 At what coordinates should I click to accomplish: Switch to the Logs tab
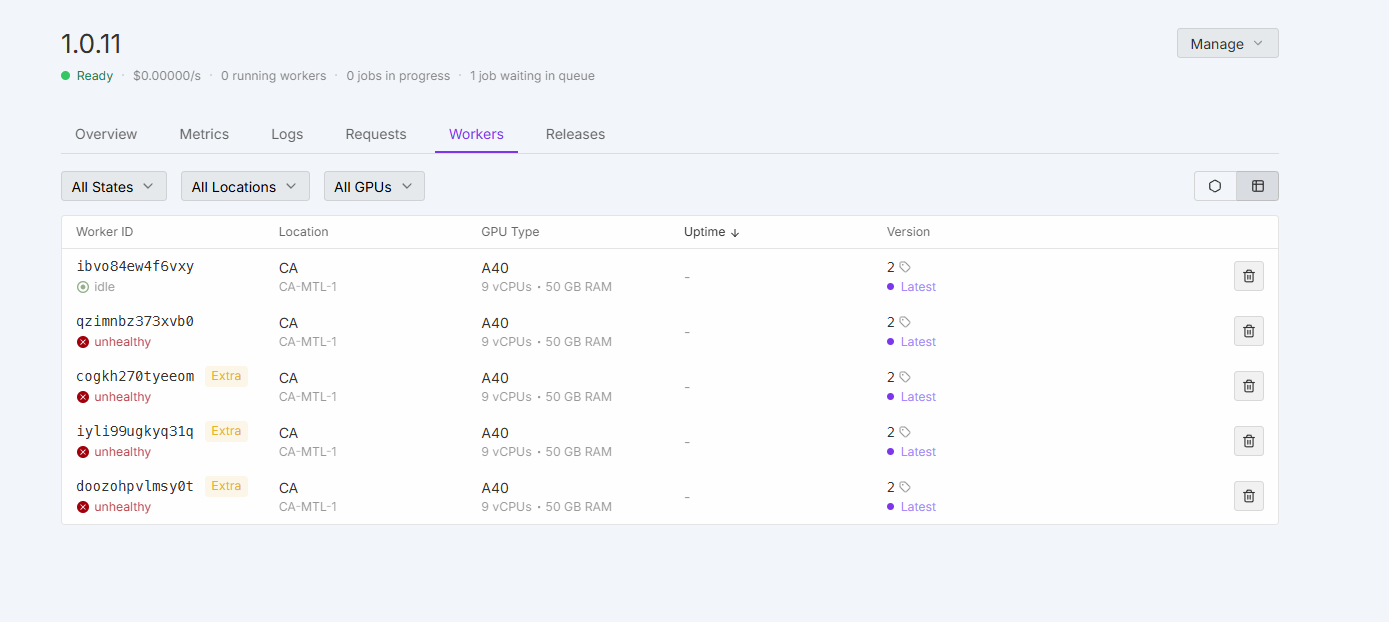coord(287,134)
